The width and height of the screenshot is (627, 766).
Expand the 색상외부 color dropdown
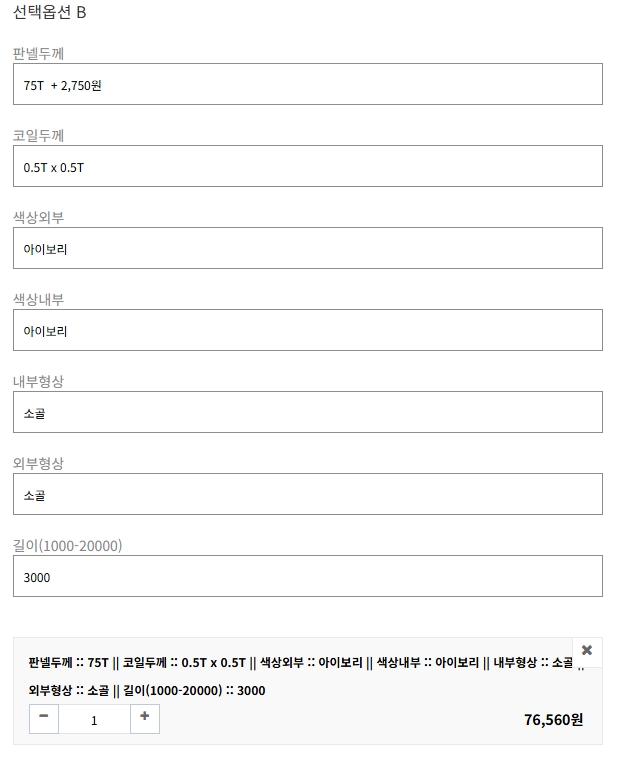coord(307,249)
